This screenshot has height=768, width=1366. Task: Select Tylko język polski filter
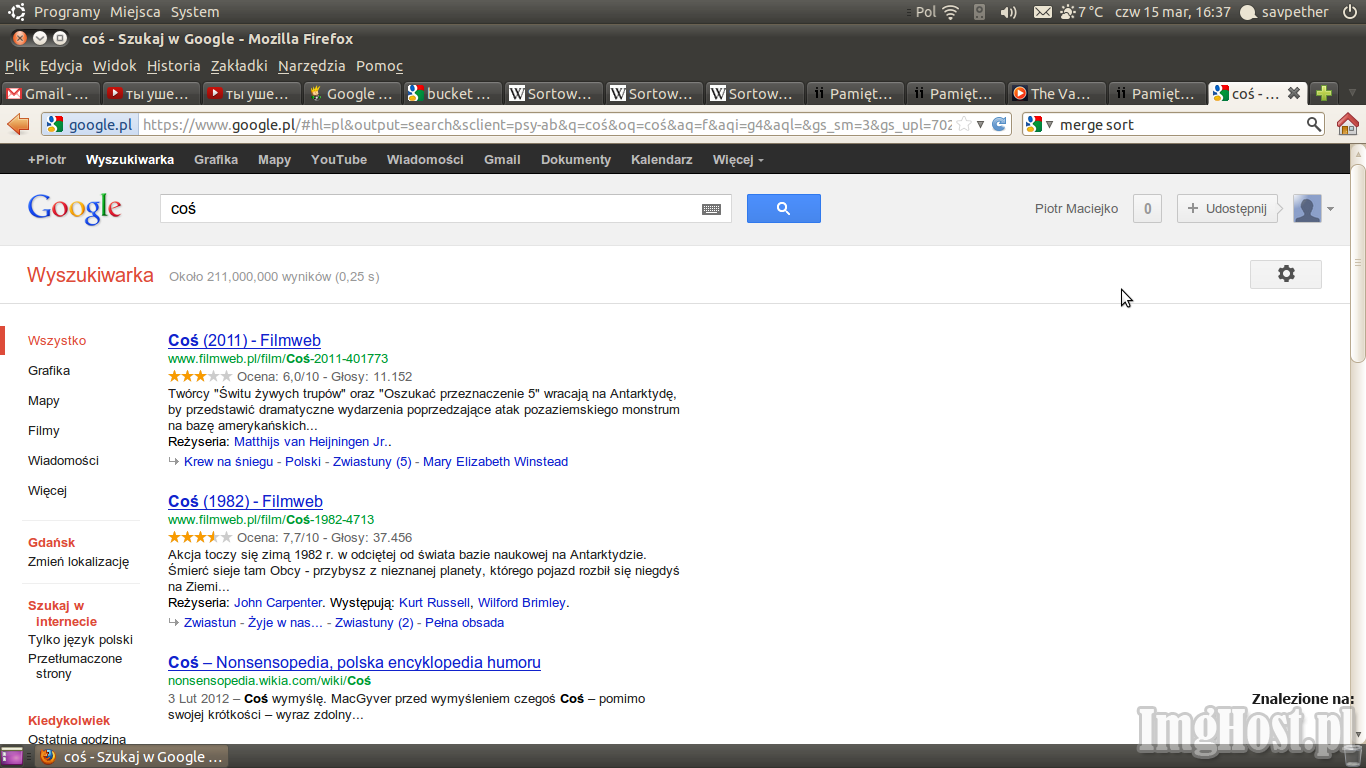[x=80, y=640]
